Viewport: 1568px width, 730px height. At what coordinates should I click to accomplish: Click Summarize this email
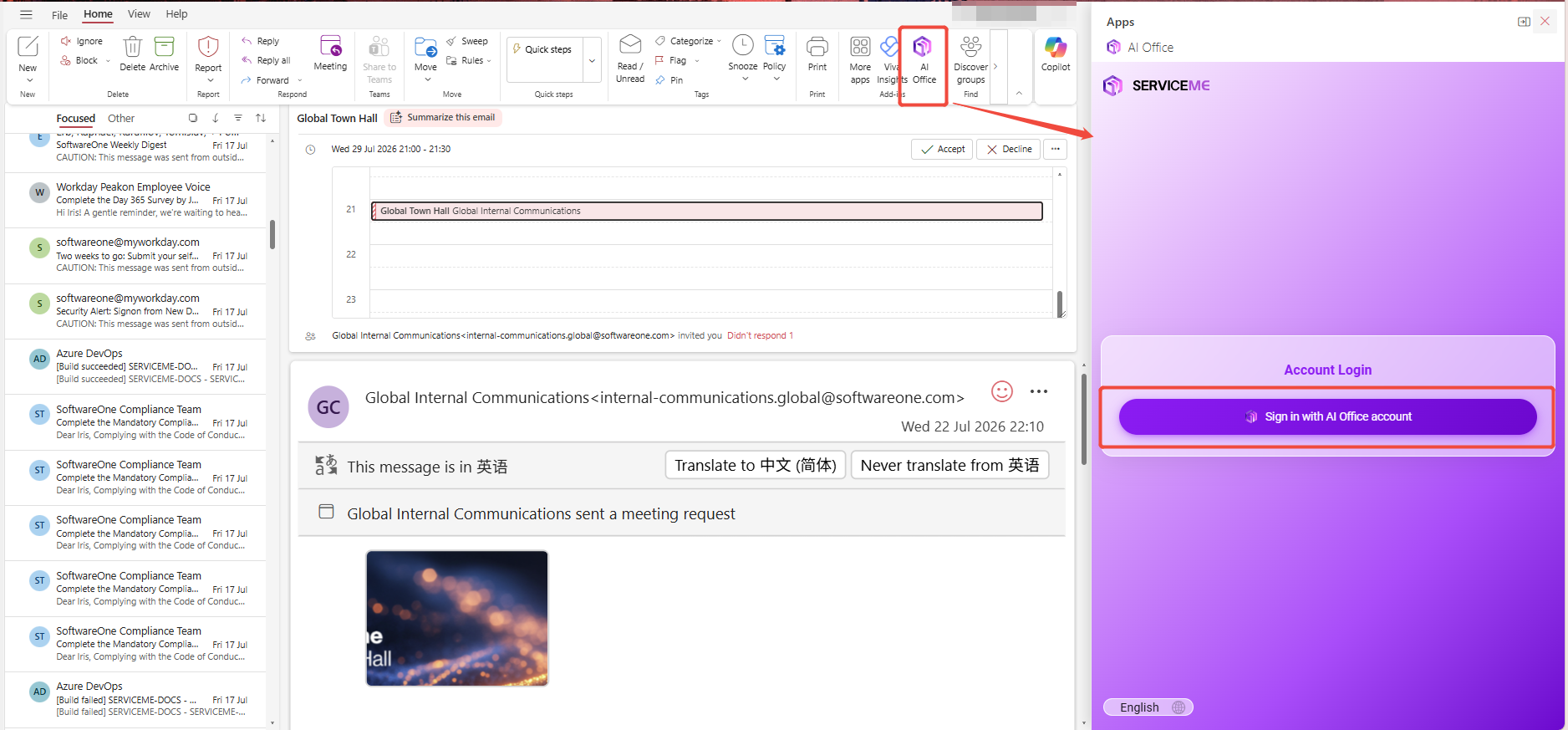point(443,118)
